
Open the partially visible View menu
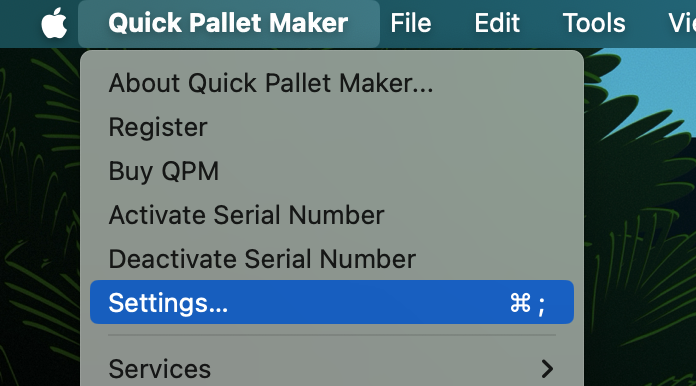click(x=682, y=23)
